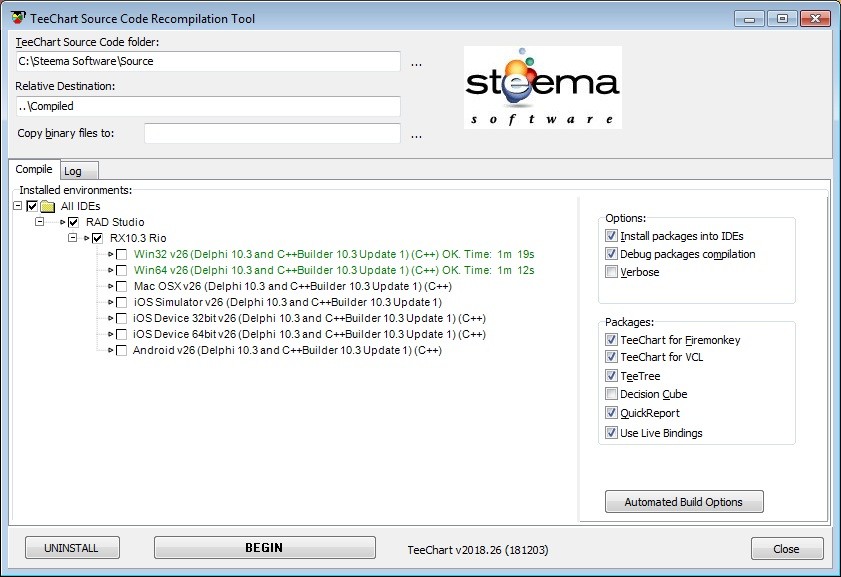Click the UNINSTALL button

(x=72, y=548)
